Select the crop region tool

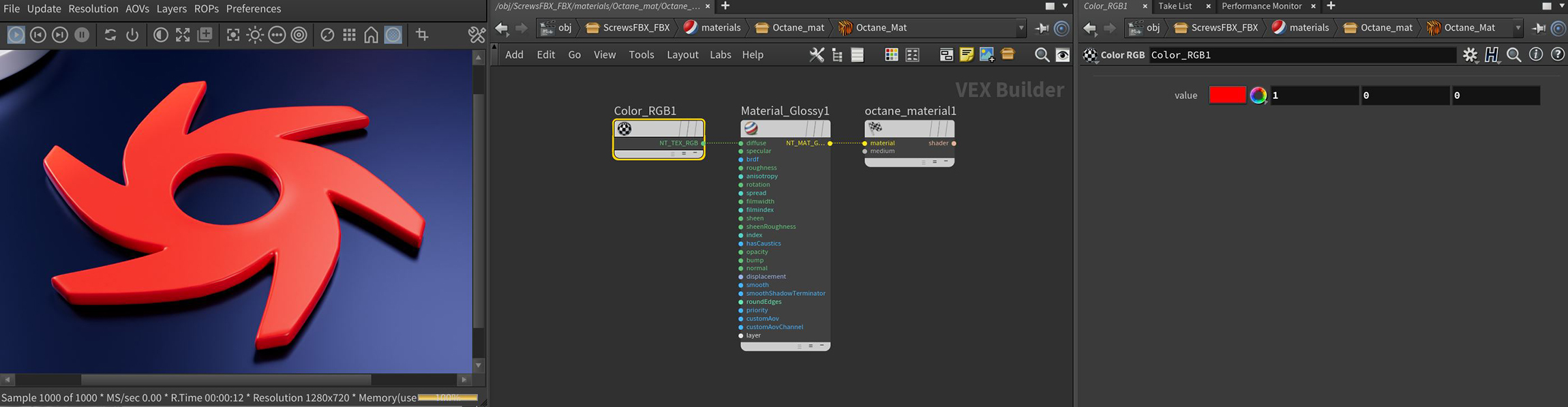tap(422, 35)
